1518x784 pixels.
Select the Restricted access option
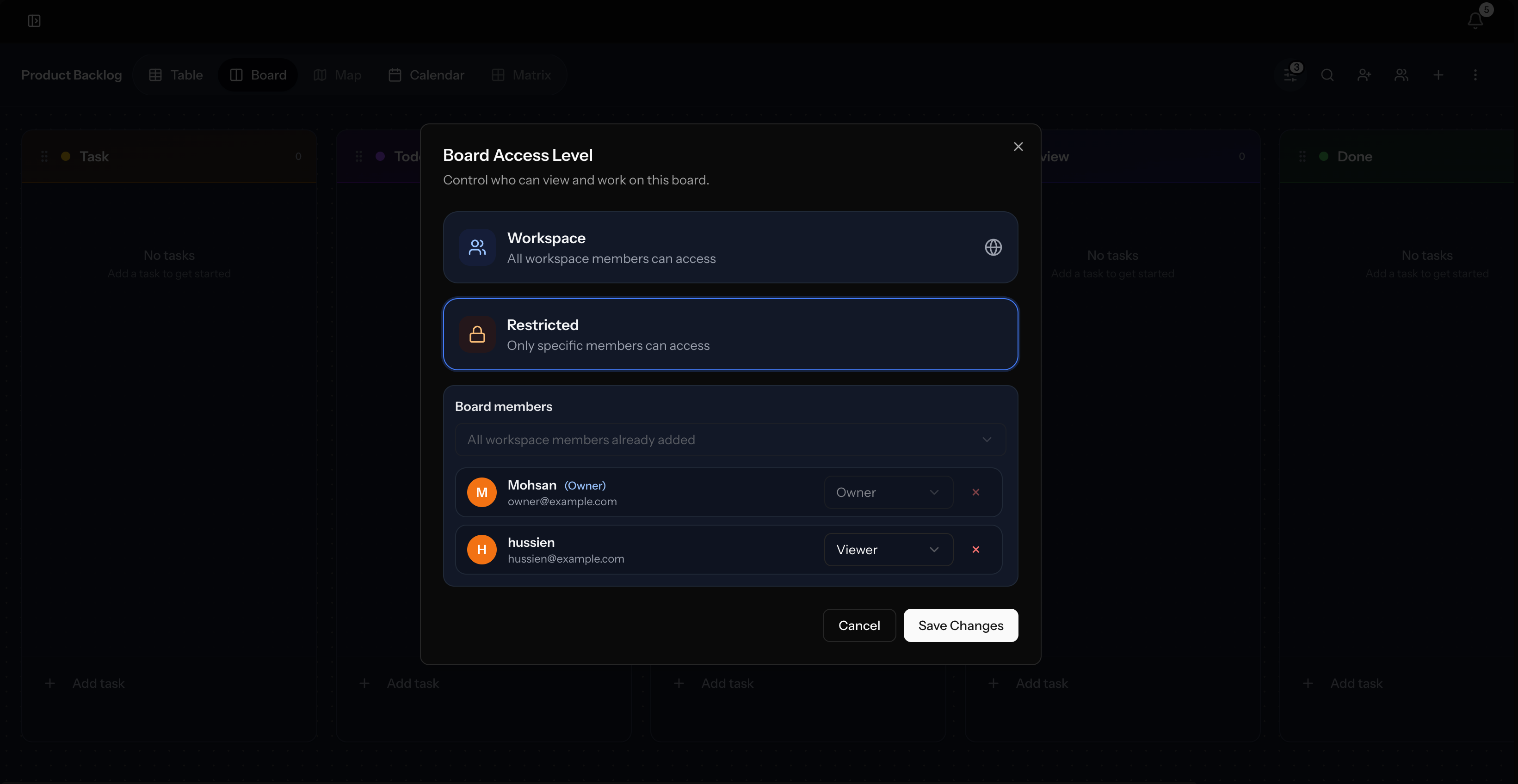point(730,334)
